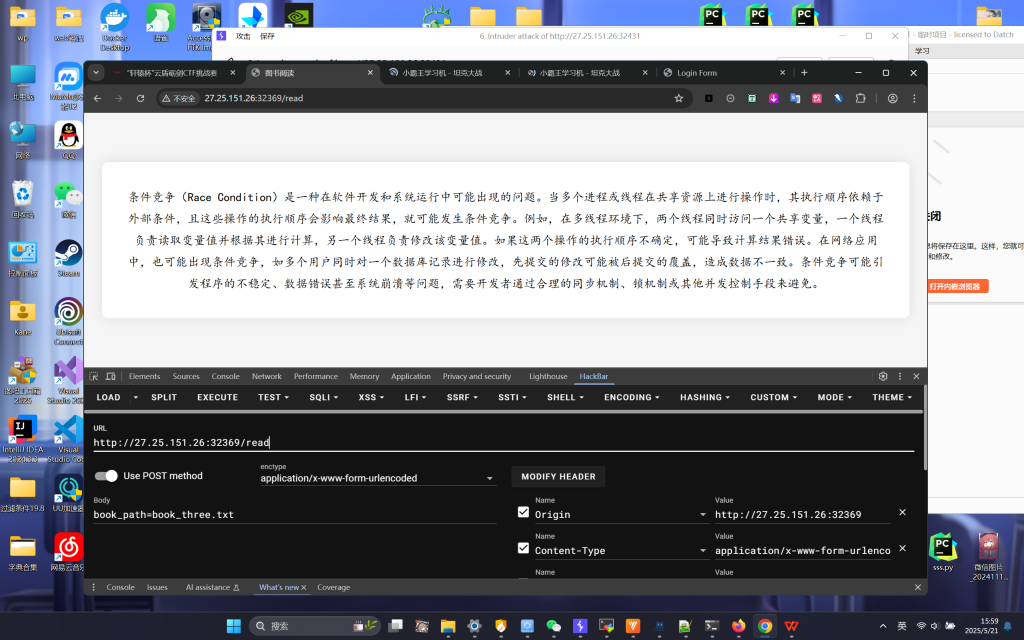Bookmark this page with the star icon
The width and height of the screenshot is (1024, 640).
[x=679, y=99]
